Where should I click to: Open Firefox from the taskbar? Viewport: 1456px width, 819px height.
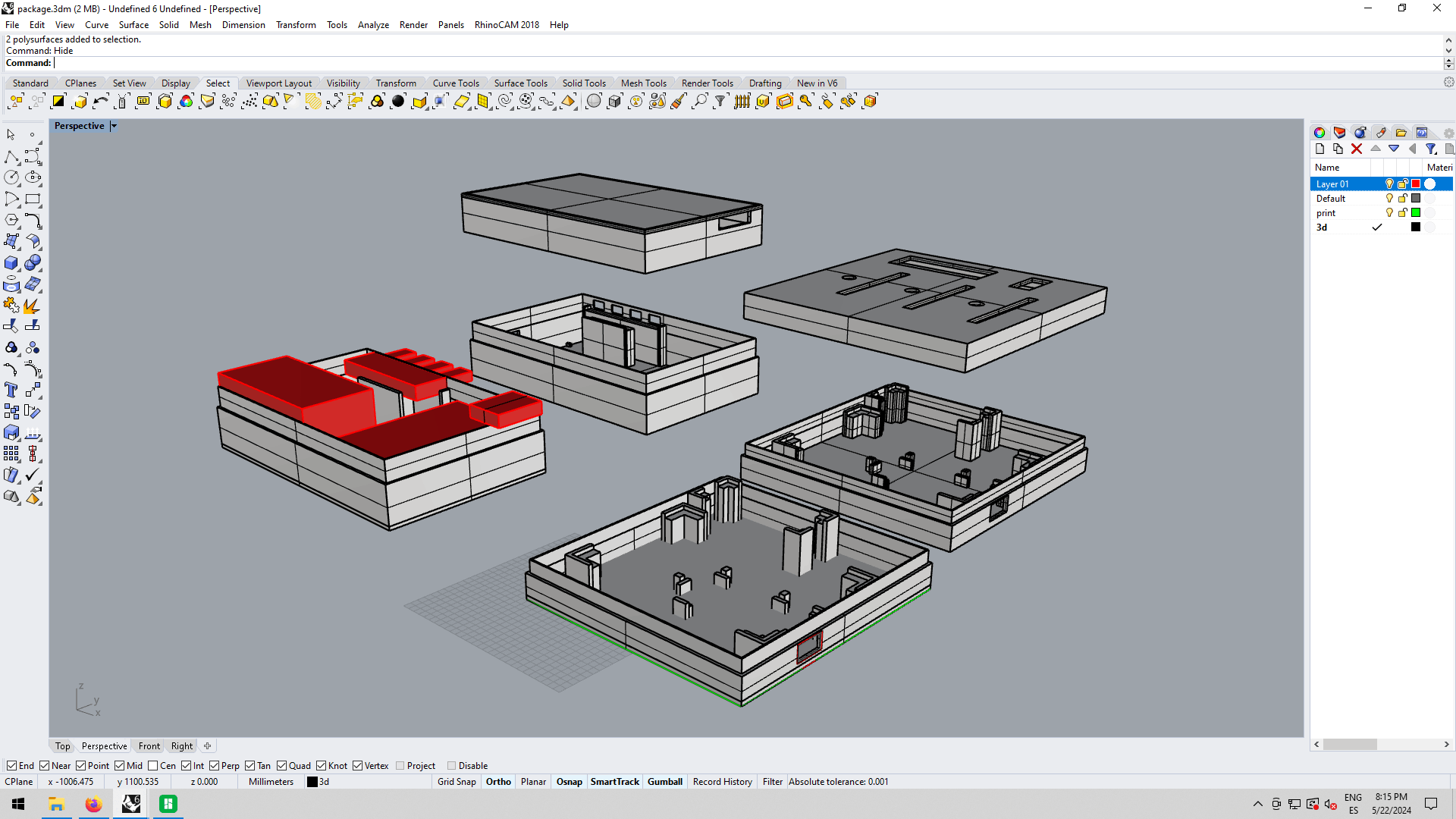93,805
